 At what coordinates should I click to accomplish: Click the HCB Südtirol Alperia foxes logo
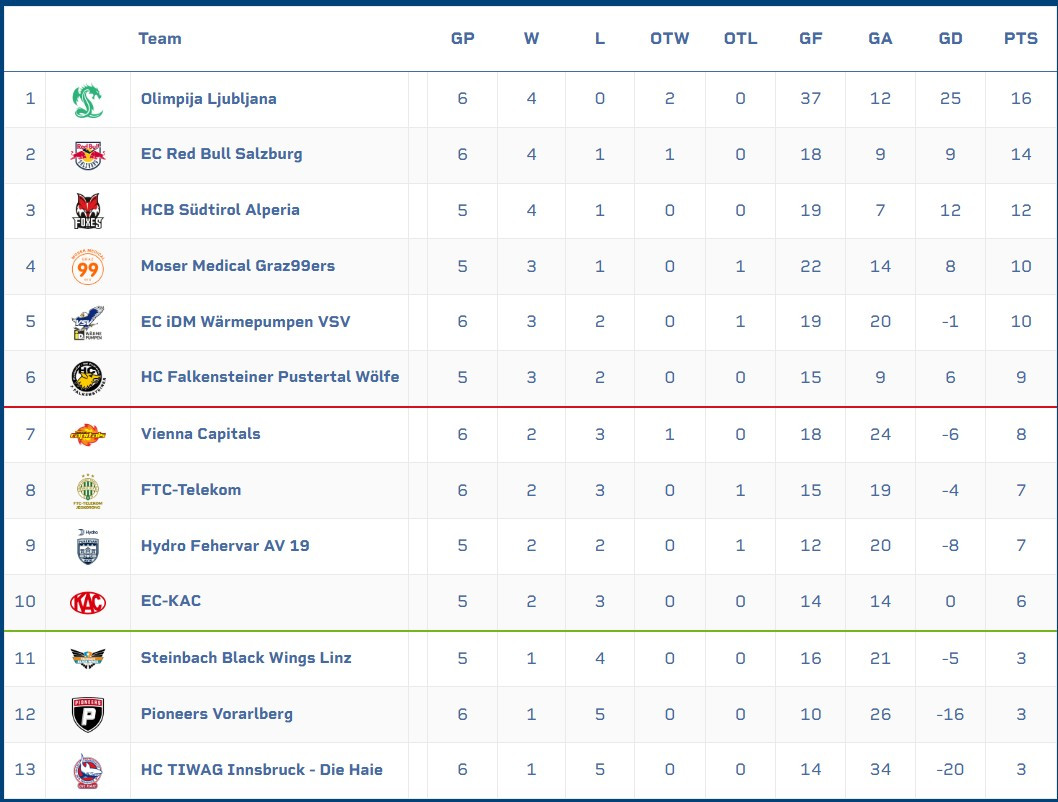click(x=87, y=211)
